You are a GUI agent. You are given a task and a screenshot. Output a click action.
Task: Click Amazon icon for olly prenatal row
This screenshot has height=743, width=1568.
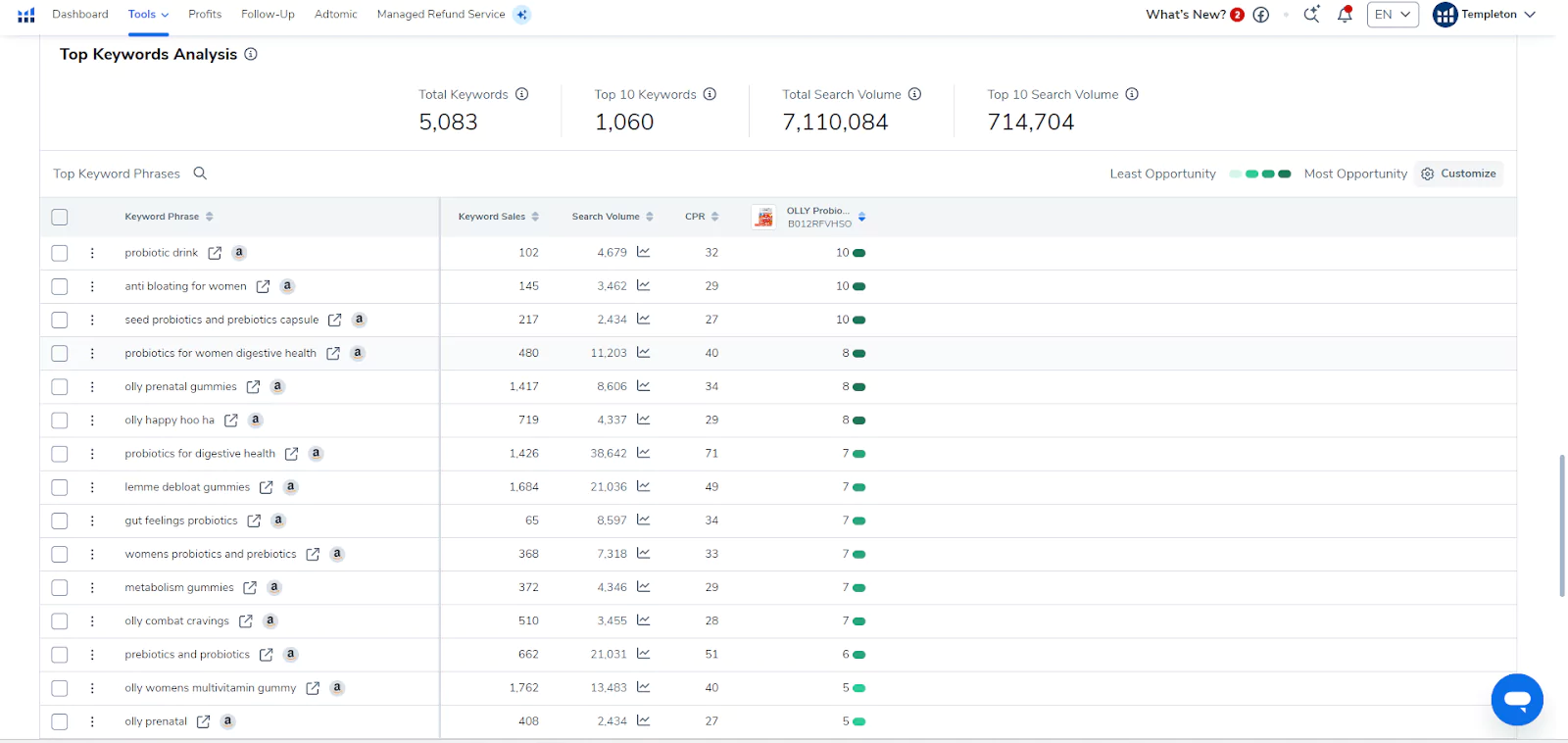pos(227,721)
